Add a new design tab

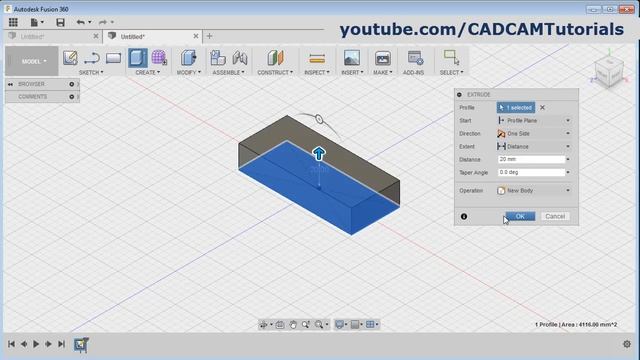click(209, 36)
